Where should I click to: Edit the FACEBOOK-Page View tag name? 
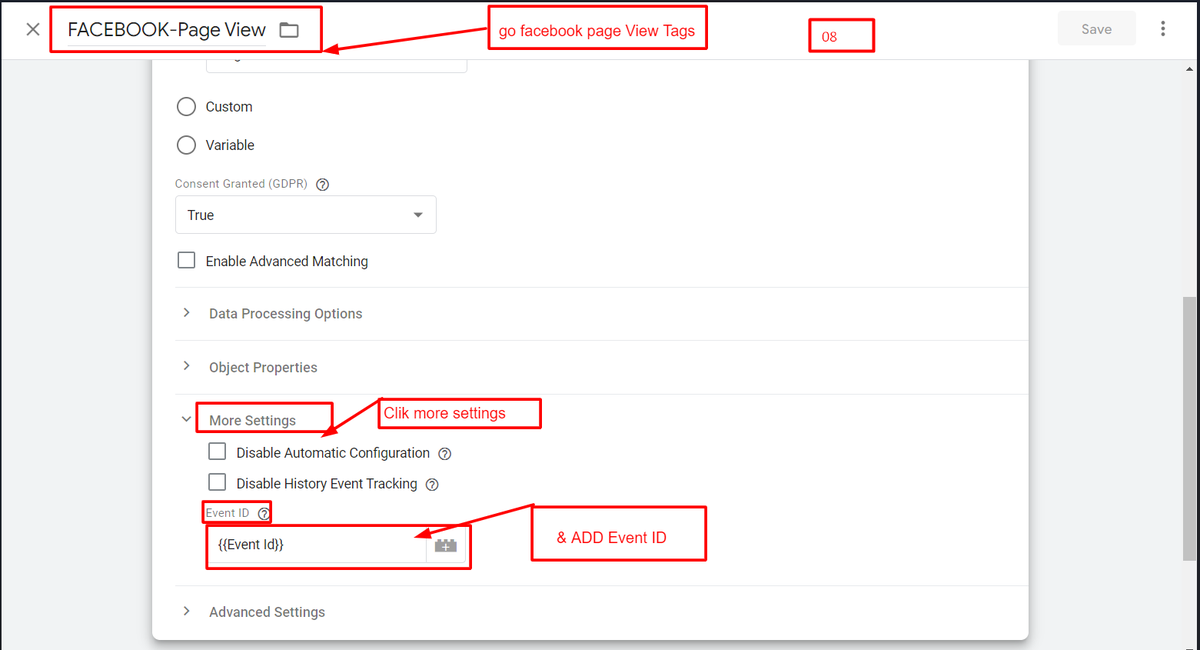pyautogui.click(x=166, y=30)
